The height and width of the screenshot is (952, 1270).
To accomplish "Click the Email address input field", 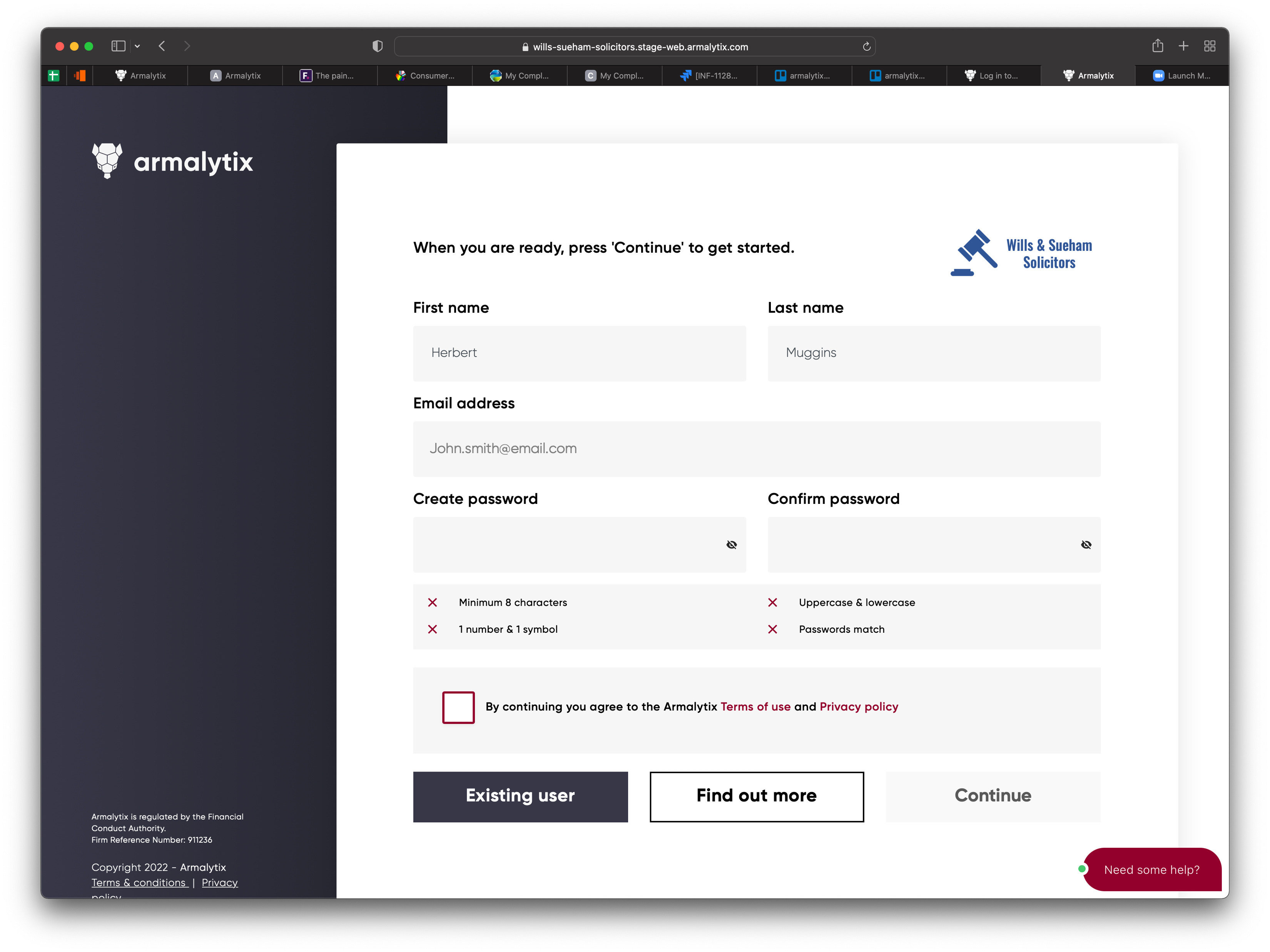I will (756, 449).
